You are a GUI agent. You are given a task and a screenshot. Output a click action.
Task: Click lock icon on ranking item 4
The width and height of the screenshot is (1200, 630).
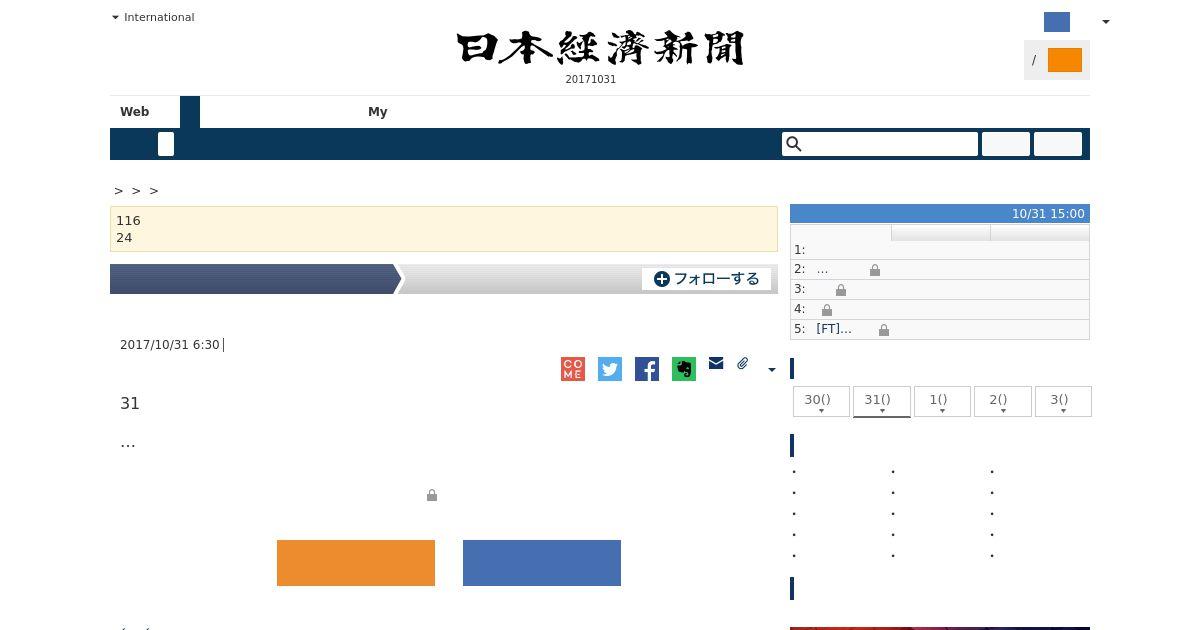click(x=827, y=310)
